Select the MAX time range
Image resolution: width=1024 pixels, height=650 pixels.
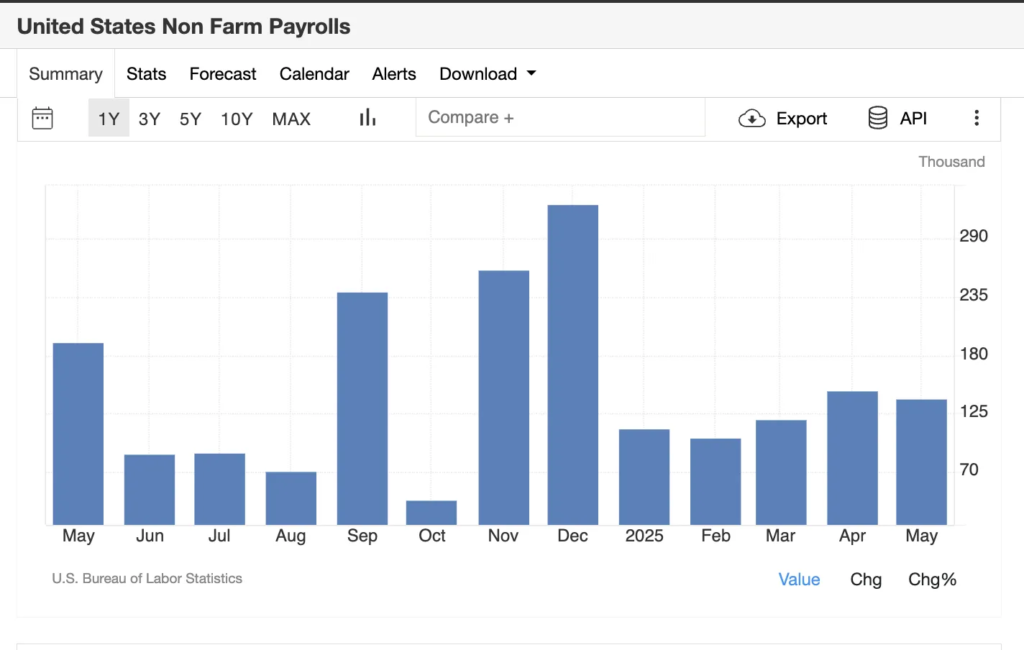291,119
